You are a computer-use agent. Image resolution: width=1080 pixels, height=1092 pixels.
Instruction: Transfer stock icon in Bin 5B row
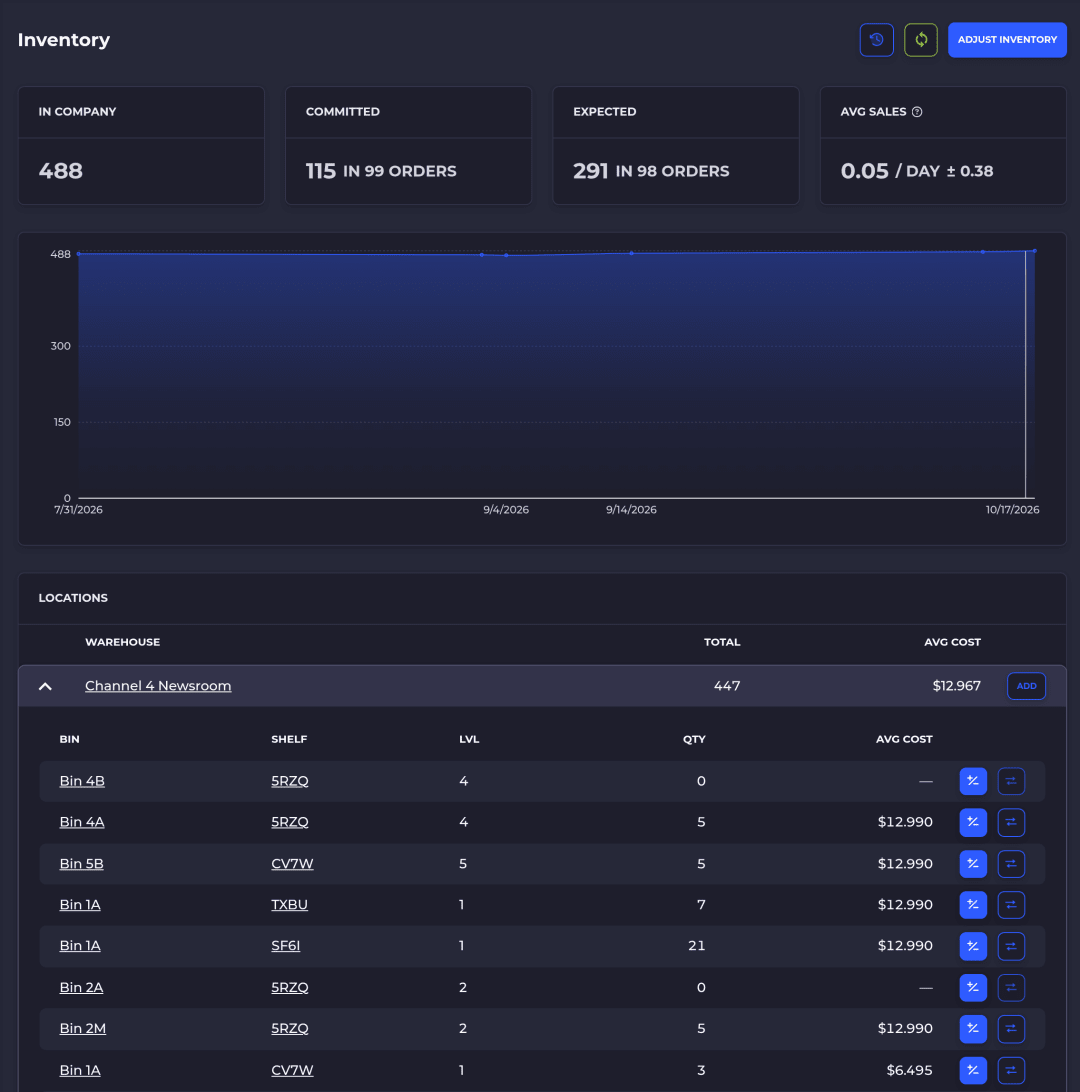(1010, 864)
